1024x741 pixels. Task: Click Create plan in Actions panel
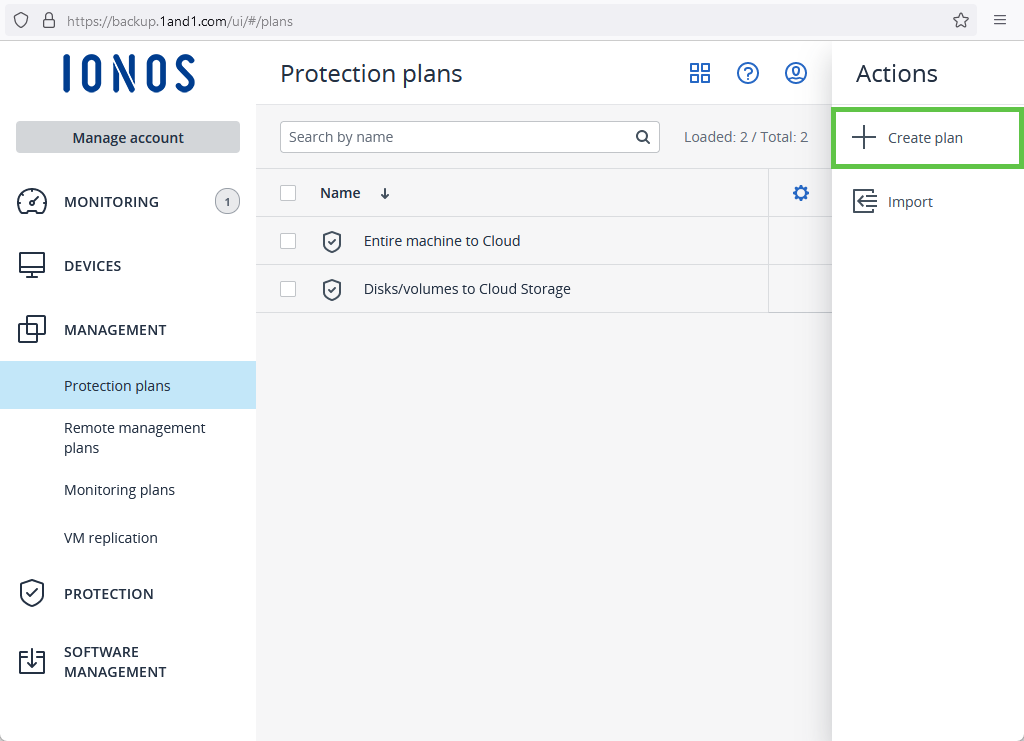pyautogui.click(x=925, y=138)
